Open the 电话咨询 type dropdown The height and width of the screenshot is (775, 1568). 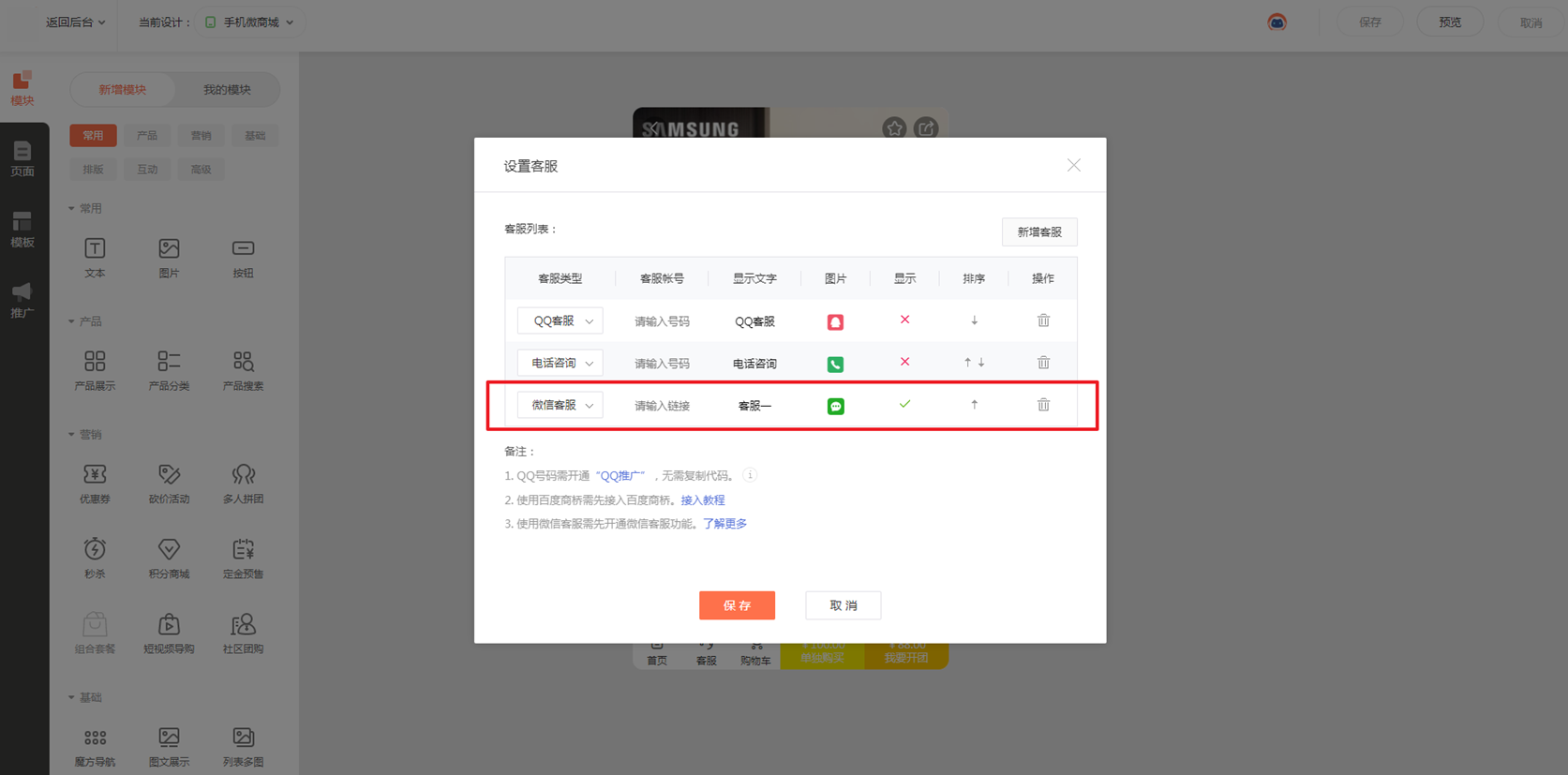tap(560, 363)
